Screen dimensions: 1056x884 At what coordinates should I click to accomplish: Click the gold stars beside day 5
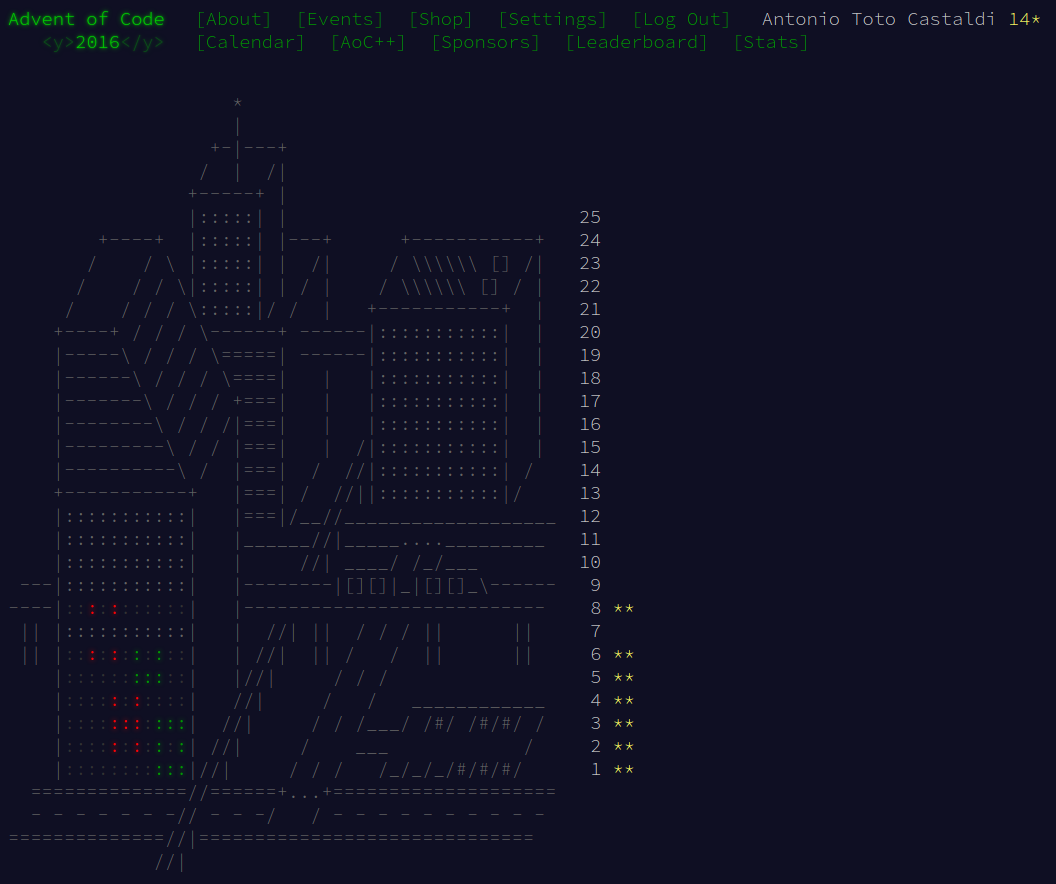(624, 677)
